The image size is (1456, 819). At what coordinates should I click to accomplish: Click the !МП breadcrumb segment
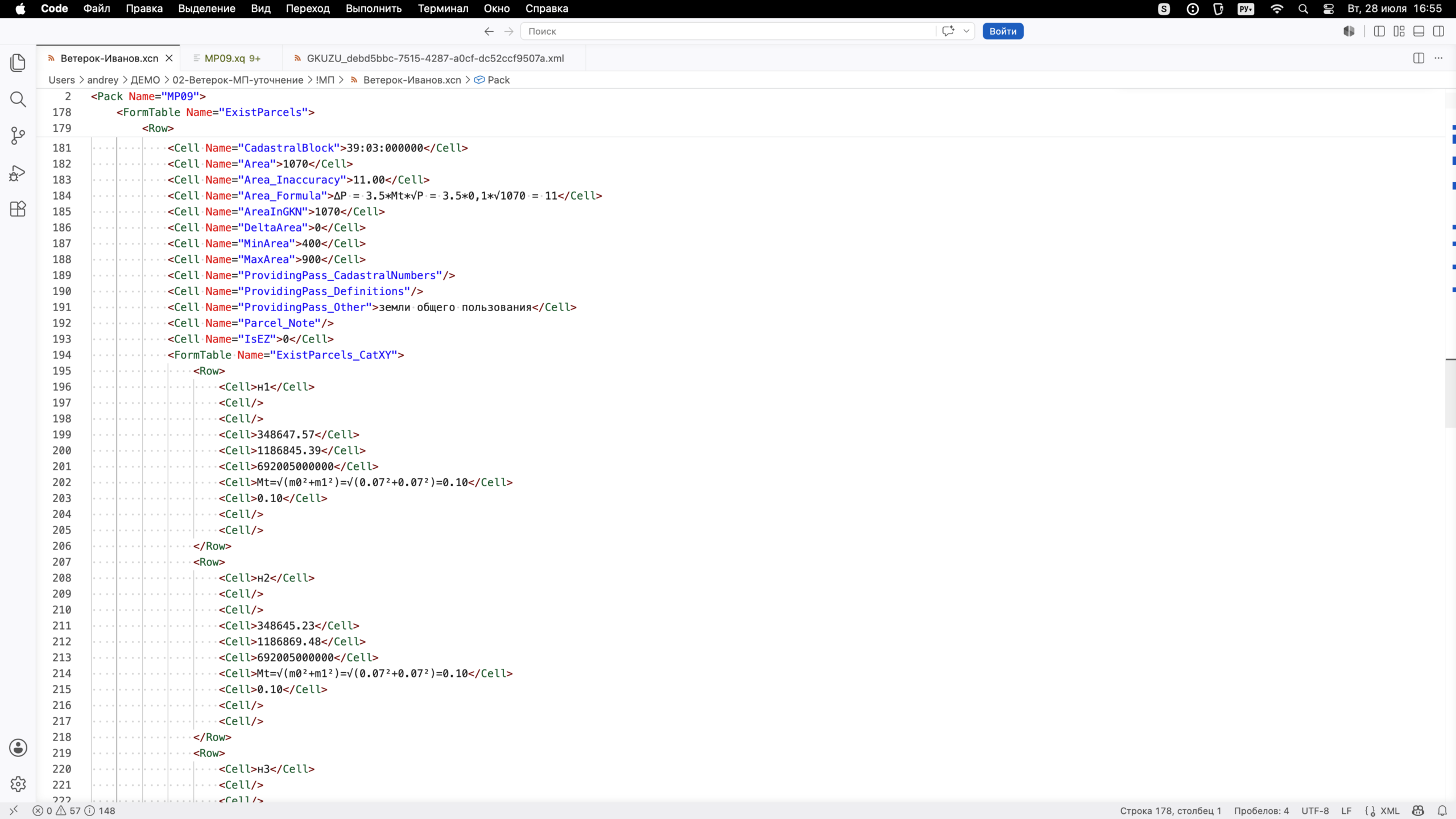[x=325, y=80]
